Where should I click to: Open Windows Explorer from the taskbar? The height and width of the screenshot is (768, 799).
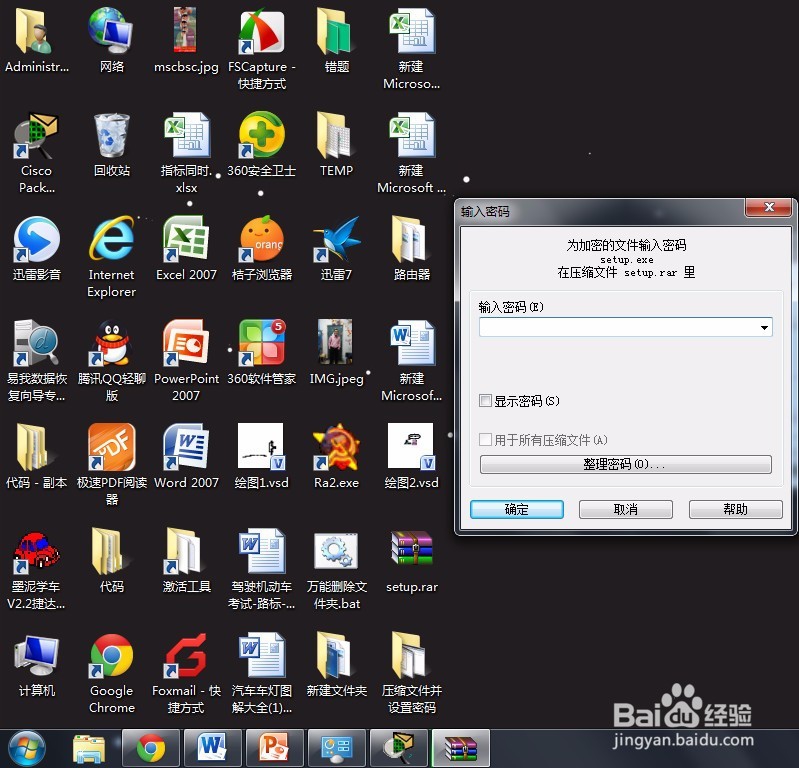click(89, 749)
